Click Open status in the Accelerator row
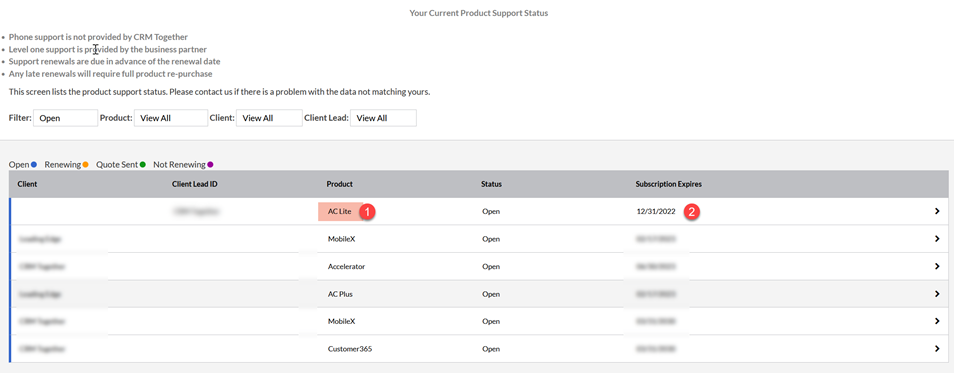The height and width of the screenshot is (373, 954). click(x=490, y=267)
